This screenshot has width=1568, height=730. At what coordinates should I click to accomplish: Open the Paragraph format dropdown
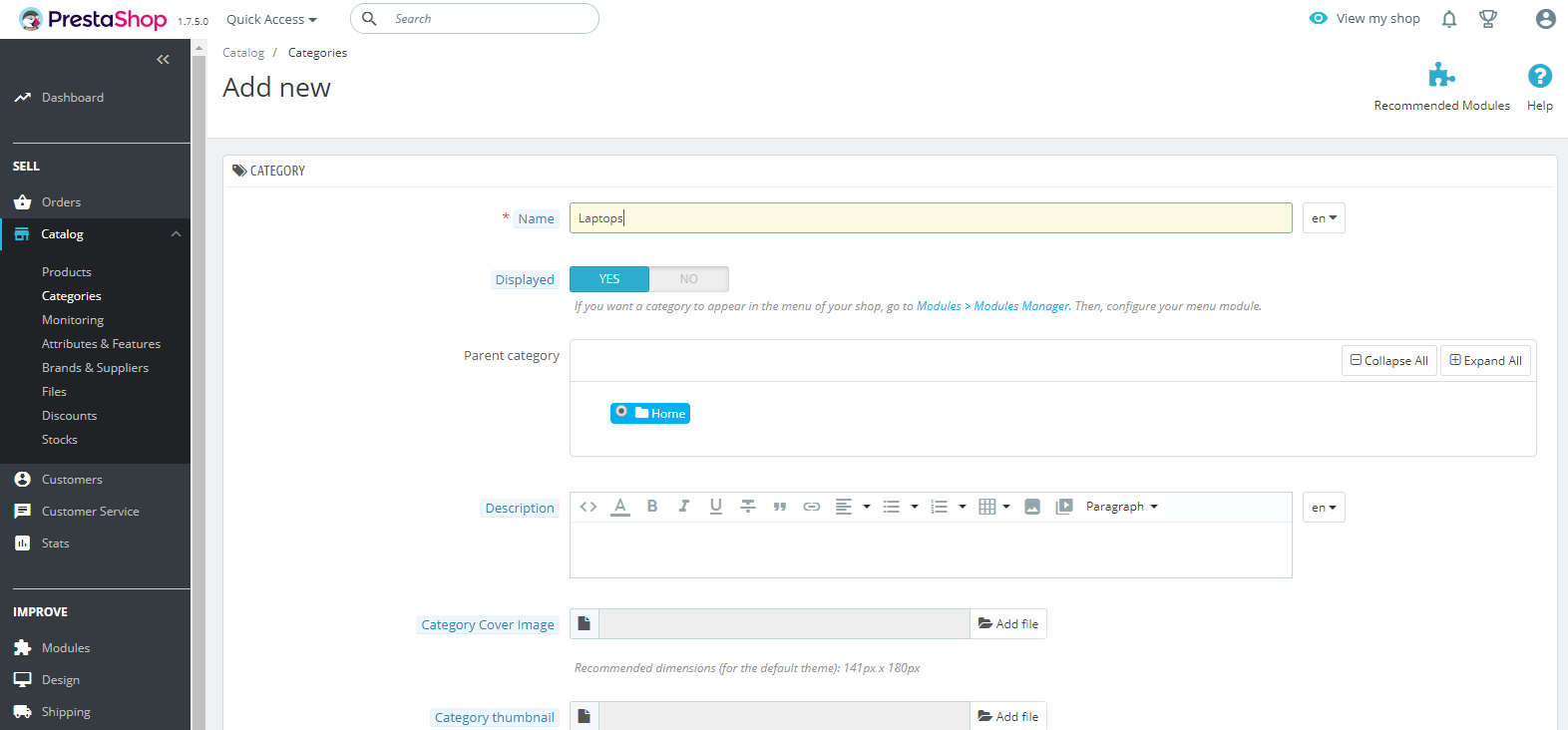(1122, 507)
